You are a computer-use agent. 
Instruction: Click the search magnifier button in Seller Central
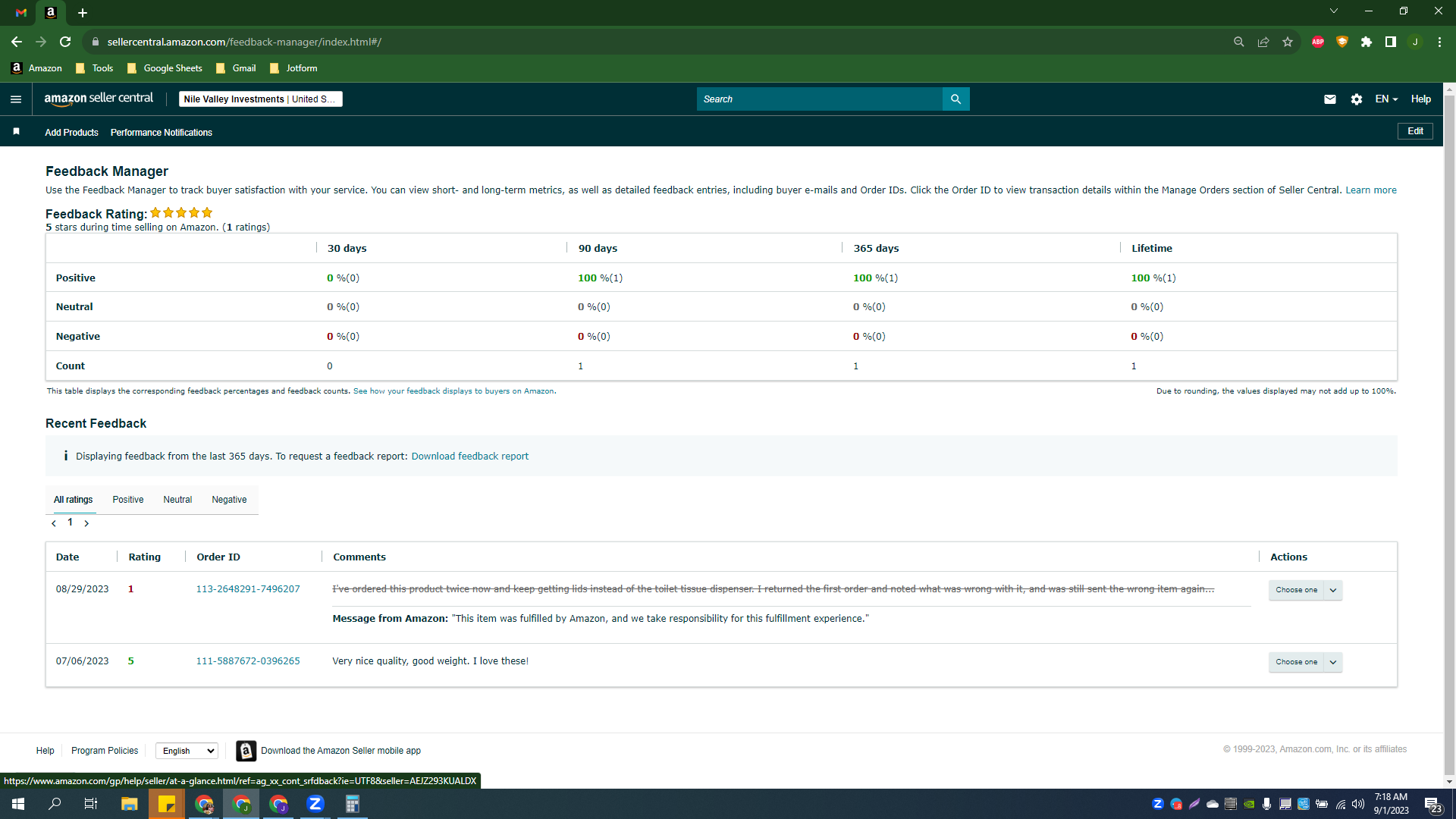pos(955,99)
